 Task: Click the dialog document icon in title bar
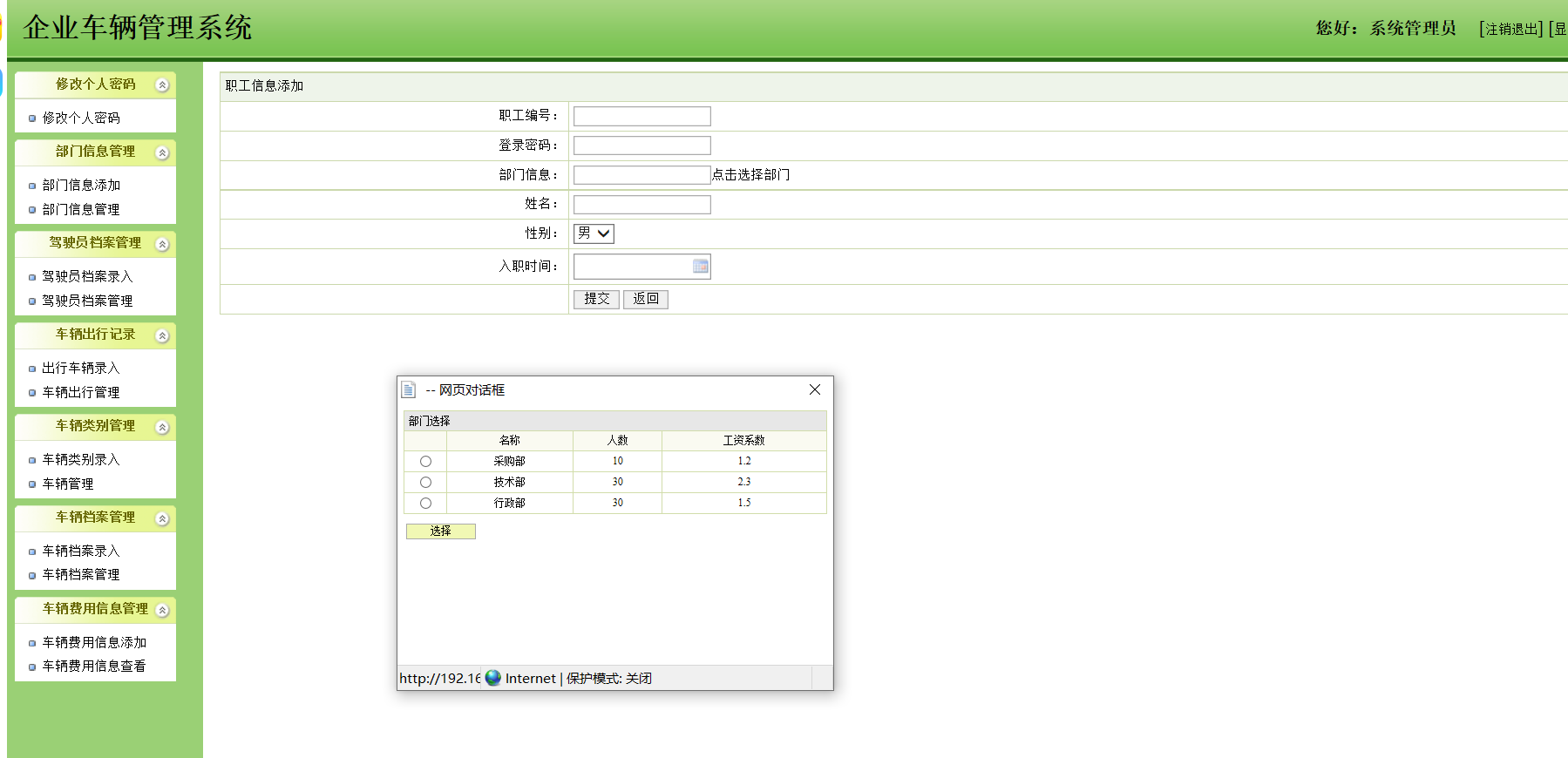(409, 389)
